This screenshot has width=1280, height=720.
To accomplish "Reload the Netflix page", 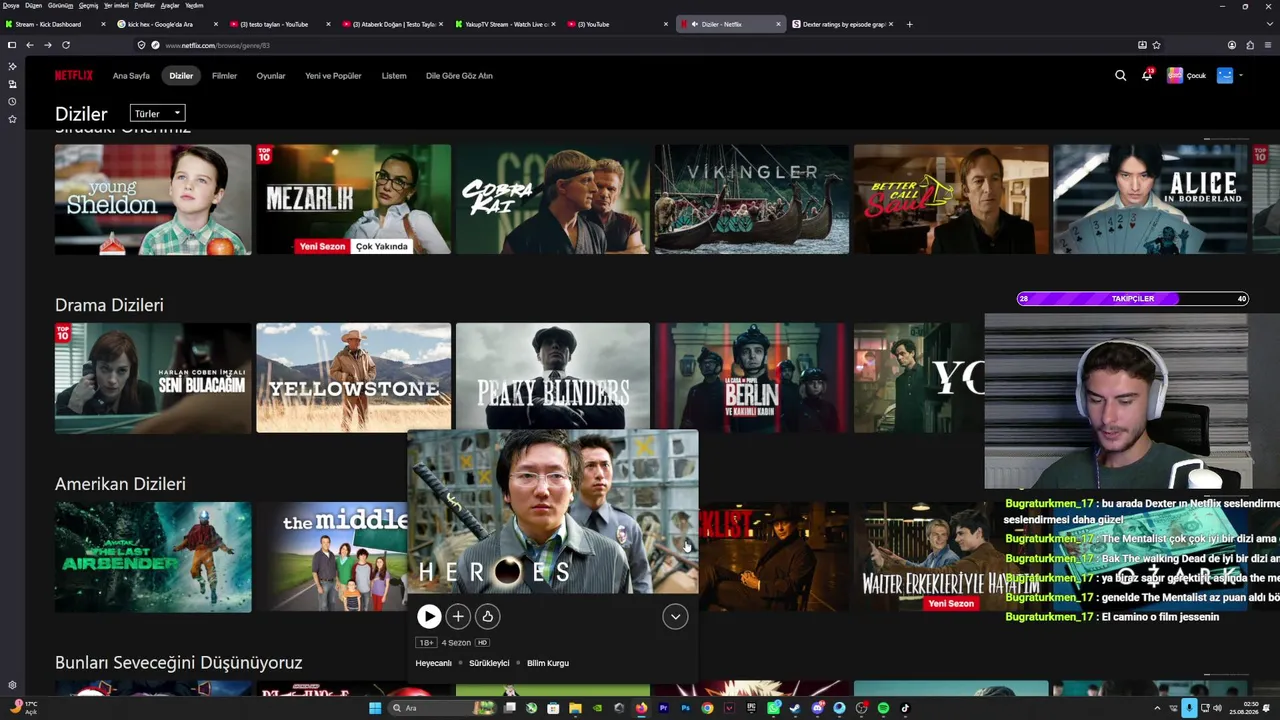I will pyautogui.click(x=66, y=45).
